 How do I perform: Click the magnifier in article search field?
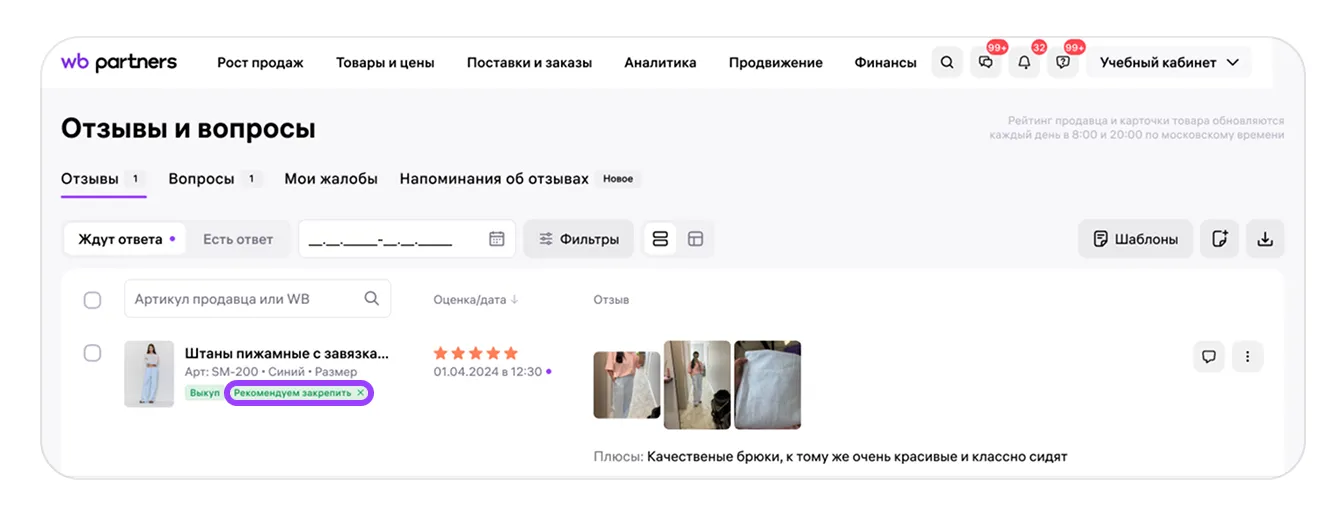click(371, 298)
